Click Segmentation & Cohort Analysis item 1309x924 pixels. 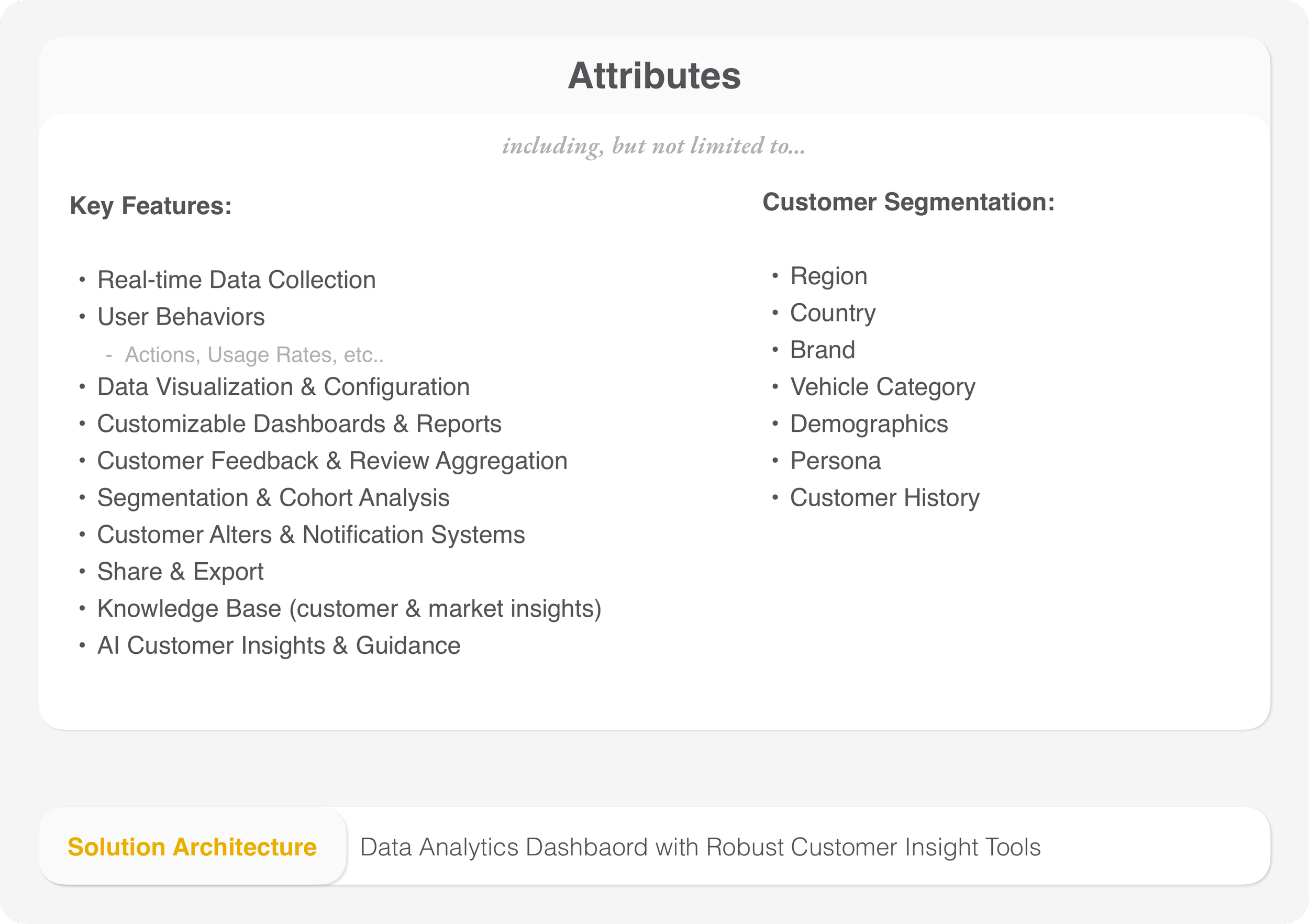(273, 498)
